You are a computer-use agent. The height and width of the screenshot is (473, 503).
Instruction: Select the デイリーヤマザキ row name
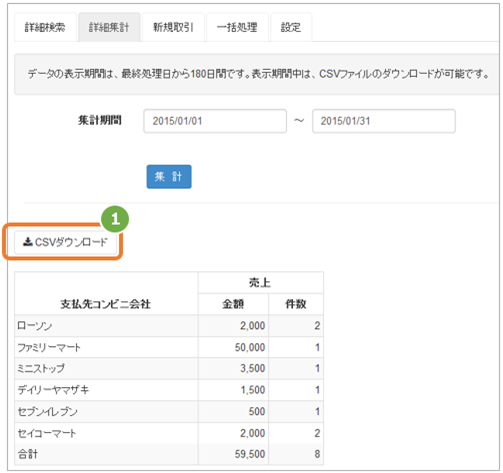tap(53, 390)
